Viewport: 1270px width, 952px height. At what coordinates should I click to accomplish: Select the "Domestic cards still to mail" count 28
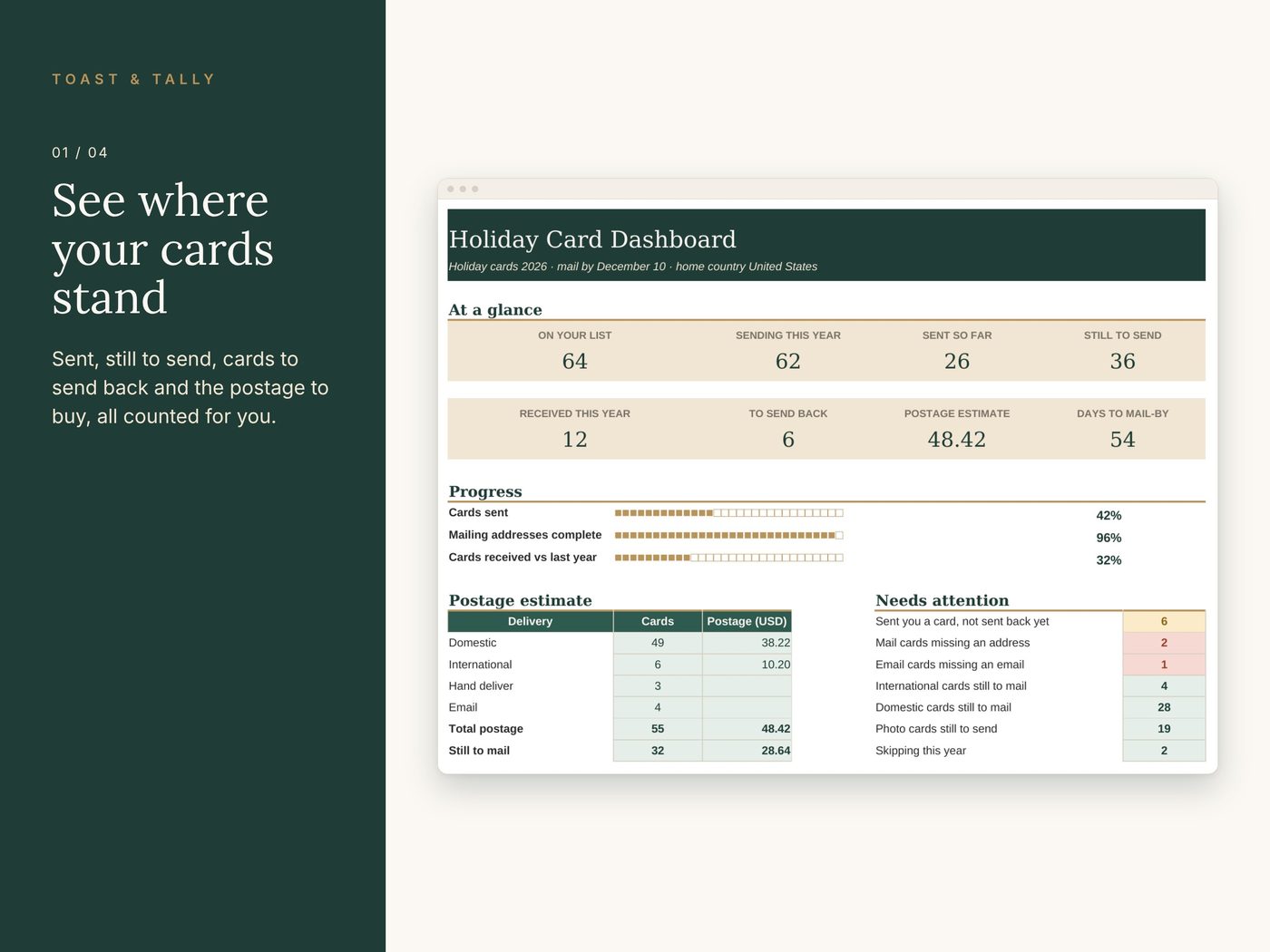[x=1164, y=707]
